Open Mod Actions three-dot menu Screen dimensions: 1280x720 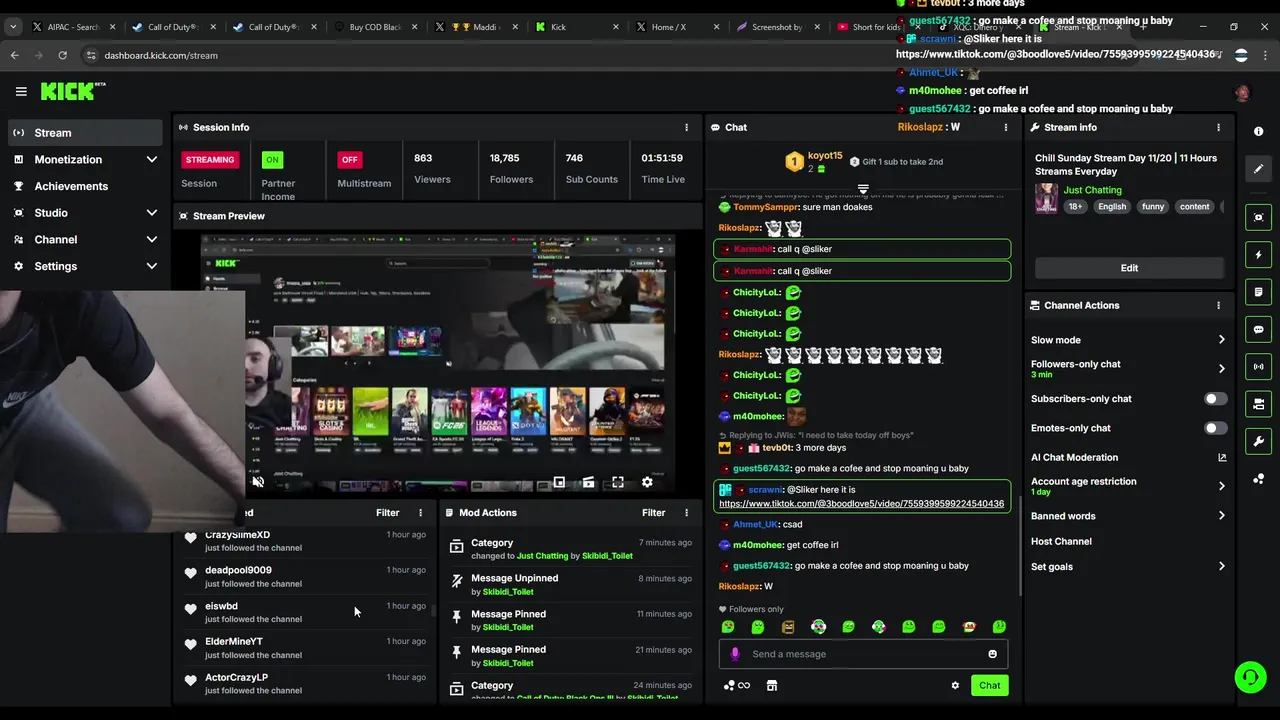pyautogui.click(x=686, y=512)
